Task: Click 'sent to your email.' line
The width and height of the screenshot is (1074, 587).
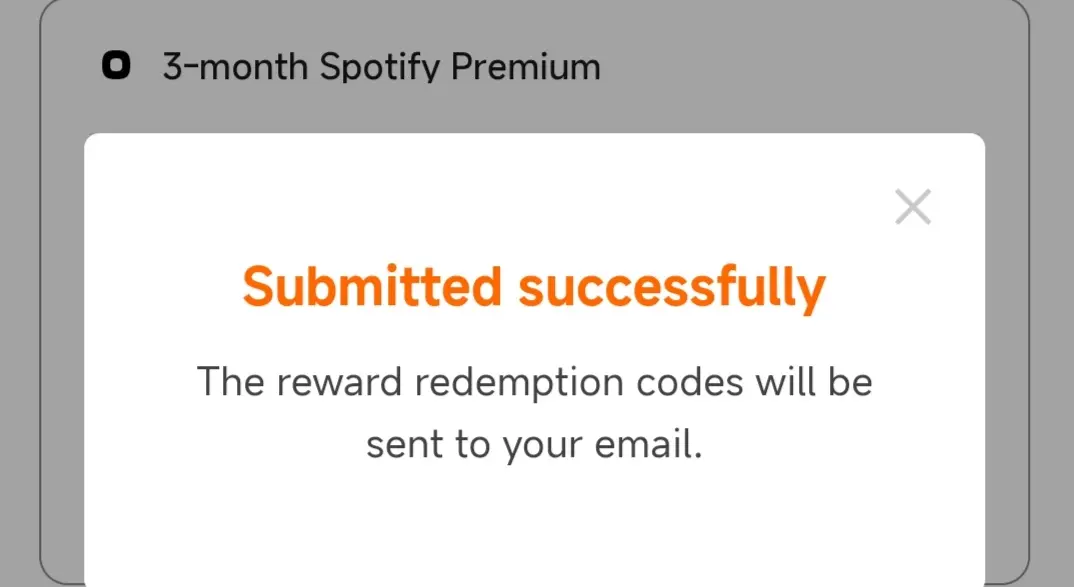Action: tap(534, 445)
